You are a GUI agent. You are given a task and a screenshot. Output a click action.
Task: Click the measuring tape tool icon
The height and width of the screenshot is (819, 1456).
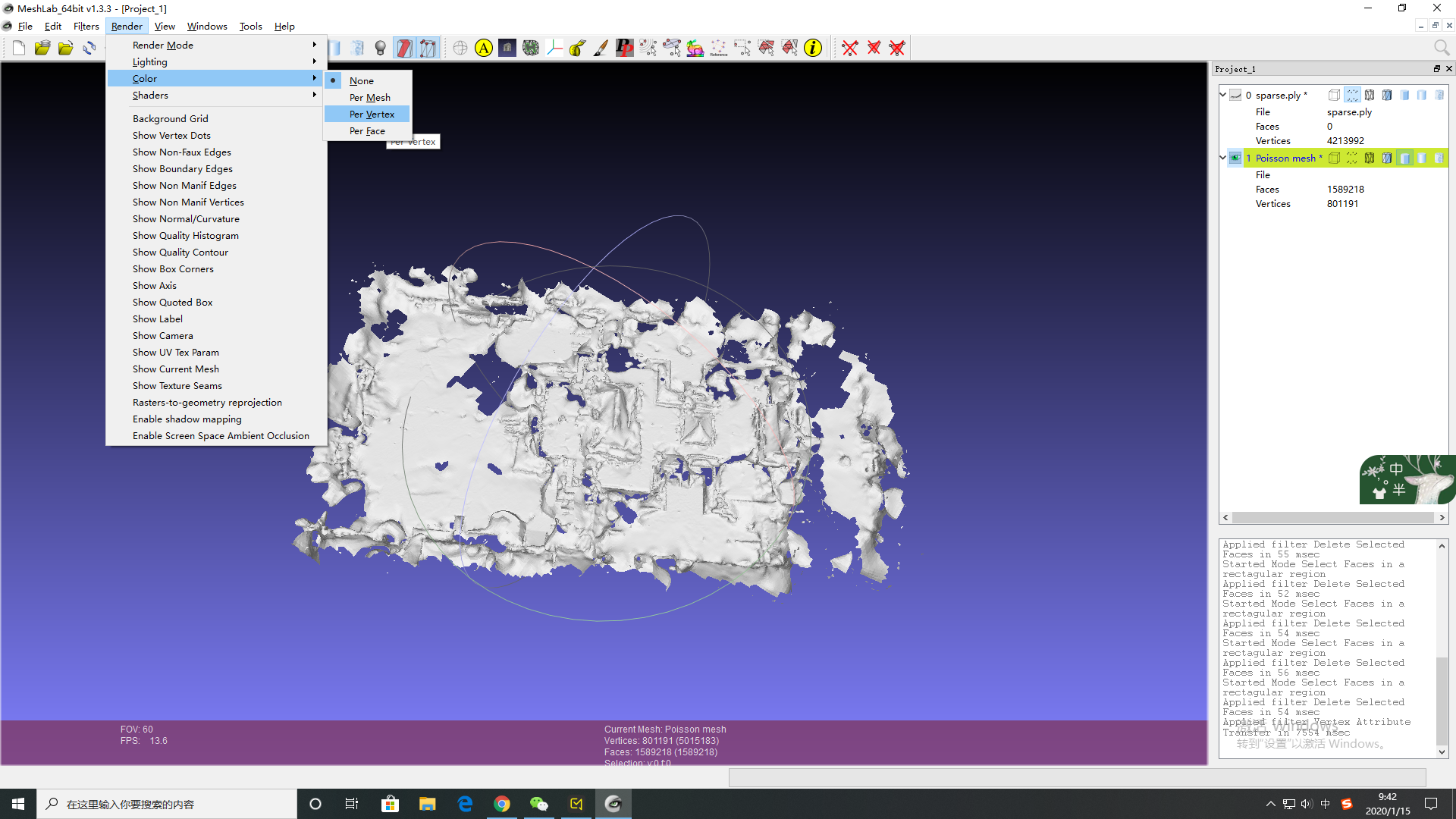[x=577, y=49]
